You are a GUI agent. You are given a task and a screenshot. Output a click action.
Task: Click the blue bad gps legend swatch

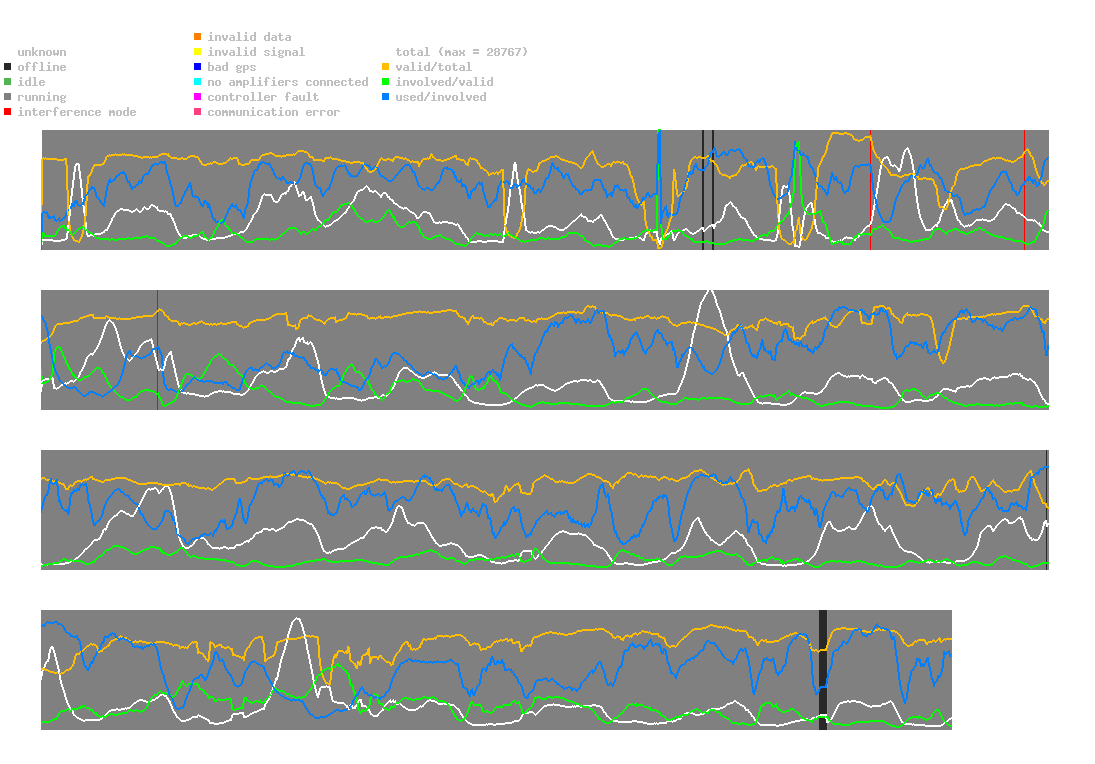click(x=199, y=67)
